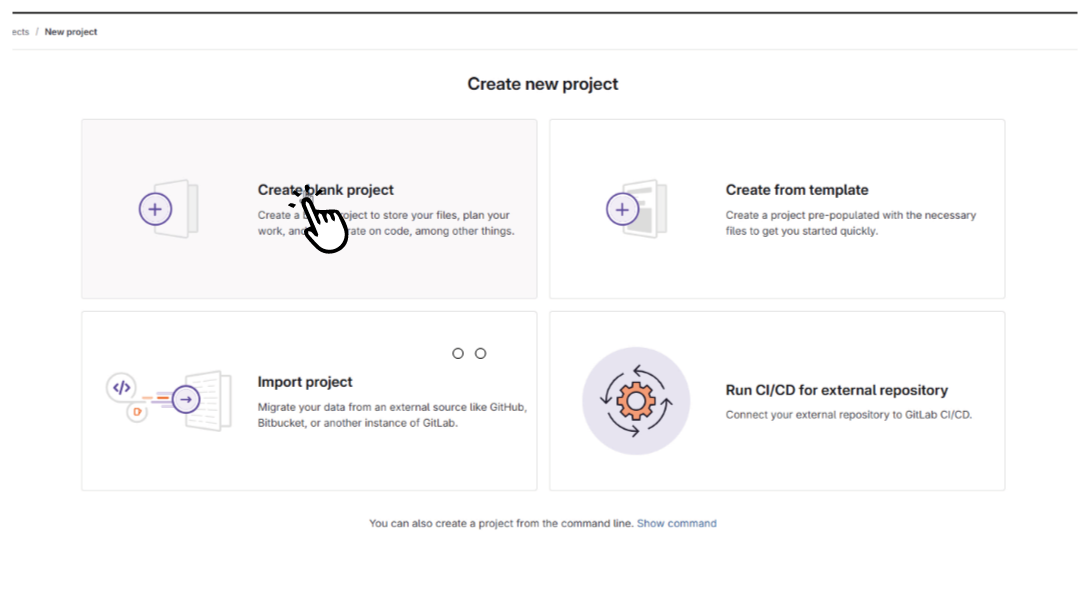Click the orange gear CI/CD icon
The width and height of the screenshot is (1090, 596).
pos(636,401)
